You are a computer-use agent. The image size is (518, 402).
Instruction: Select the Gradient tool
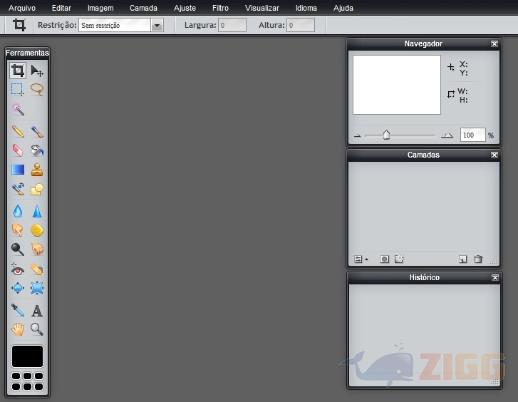(18, 170)
